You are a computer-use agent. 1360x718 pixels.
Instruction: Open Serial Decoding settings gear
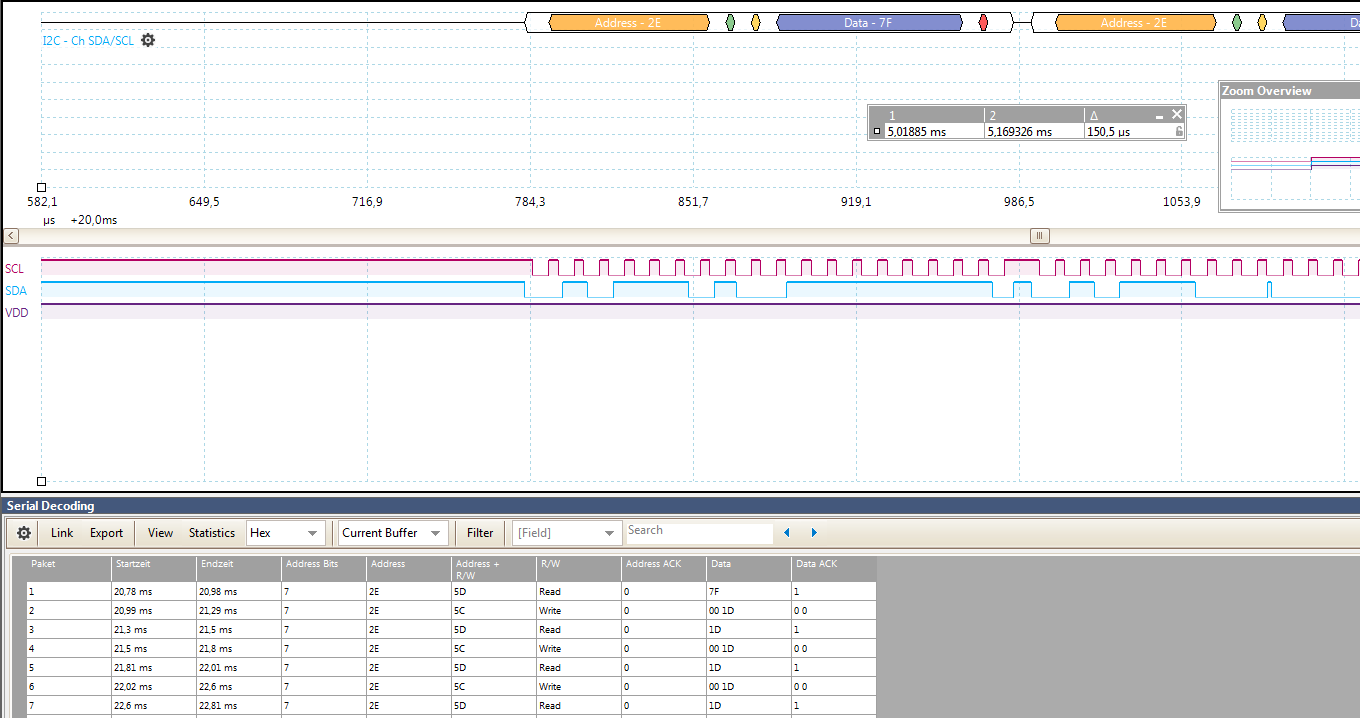(24, 533)
